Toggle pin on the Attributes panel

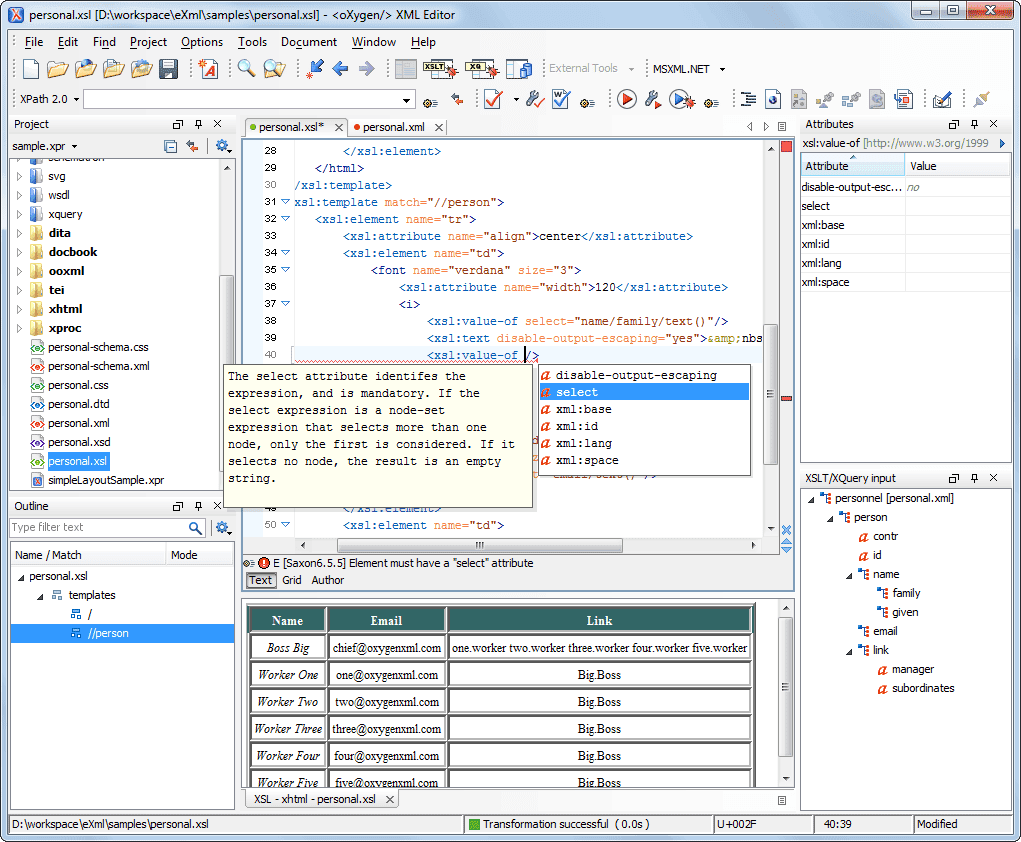tap(974, 124)
